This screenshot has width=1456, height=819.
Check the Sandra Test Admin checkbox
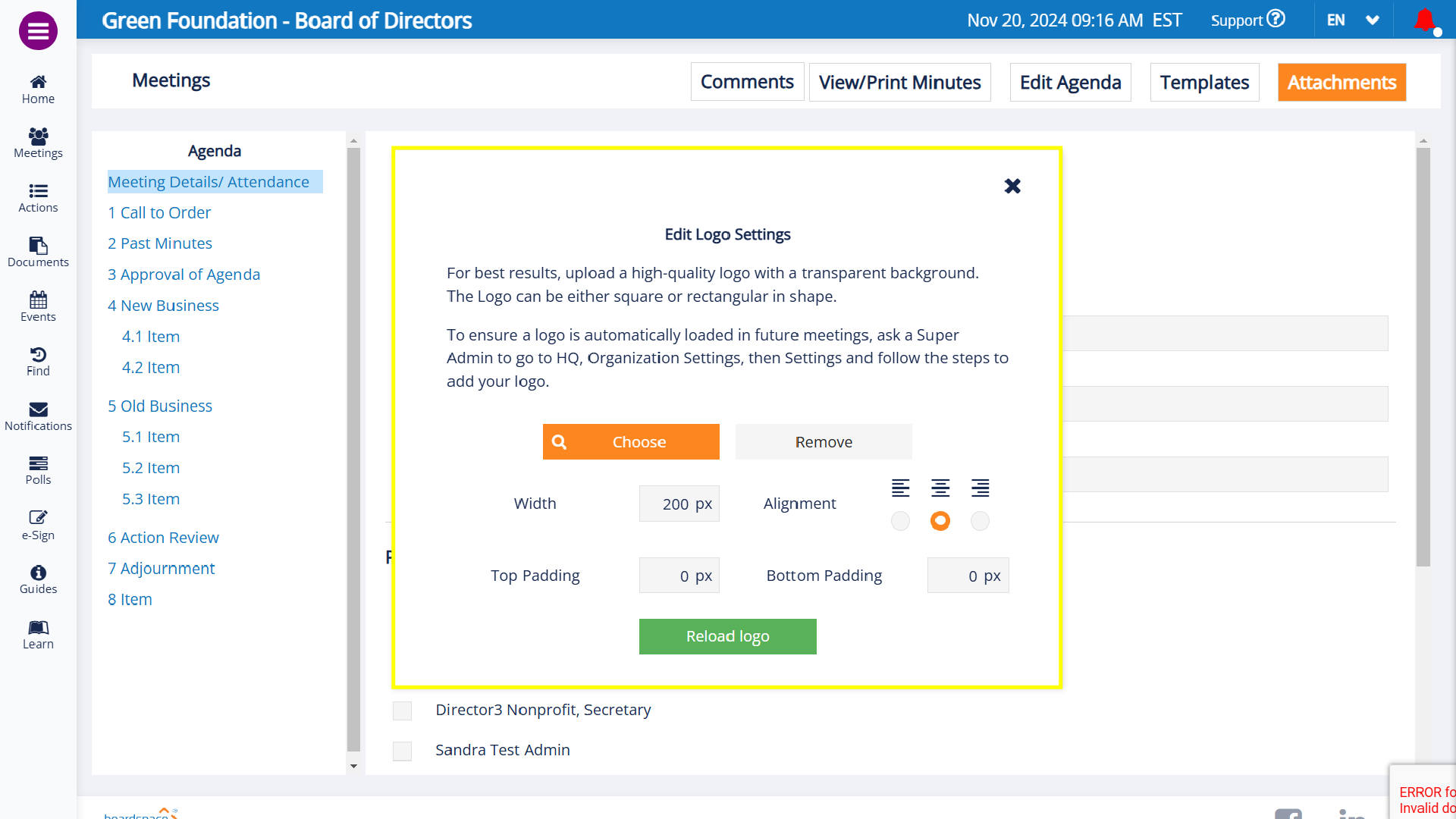click(x=402, y=751)
